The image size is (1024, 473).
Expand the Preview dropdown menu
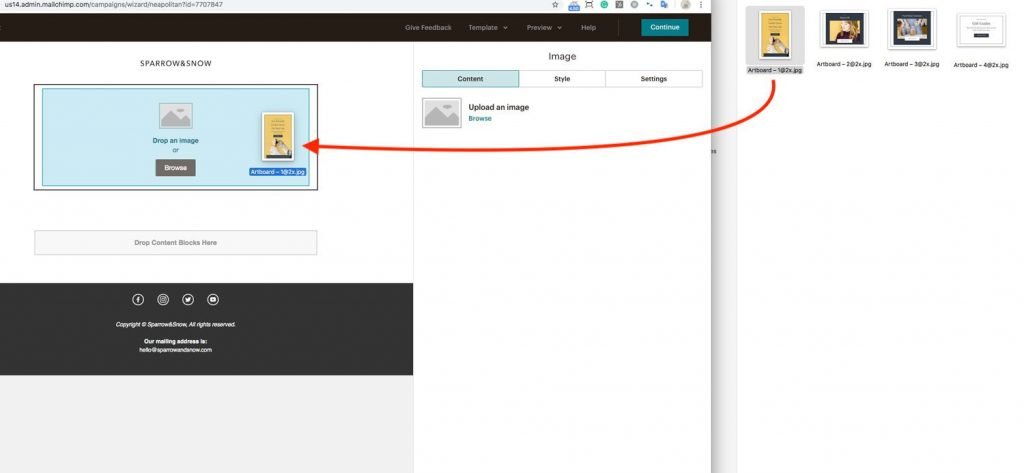pos(544,27)
